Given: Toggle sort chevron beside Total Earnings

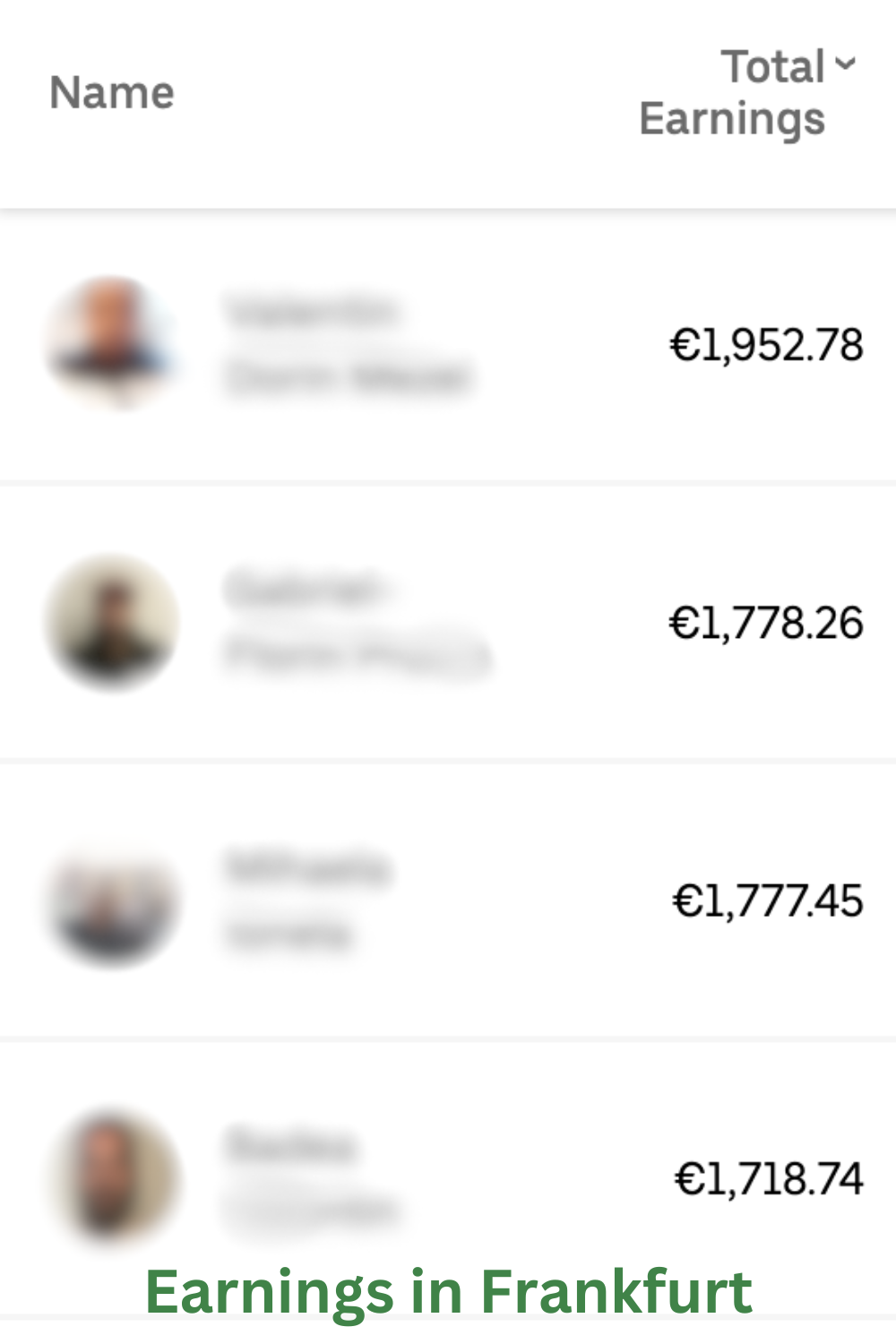Looking at the screenshot, I should (845, 64).
